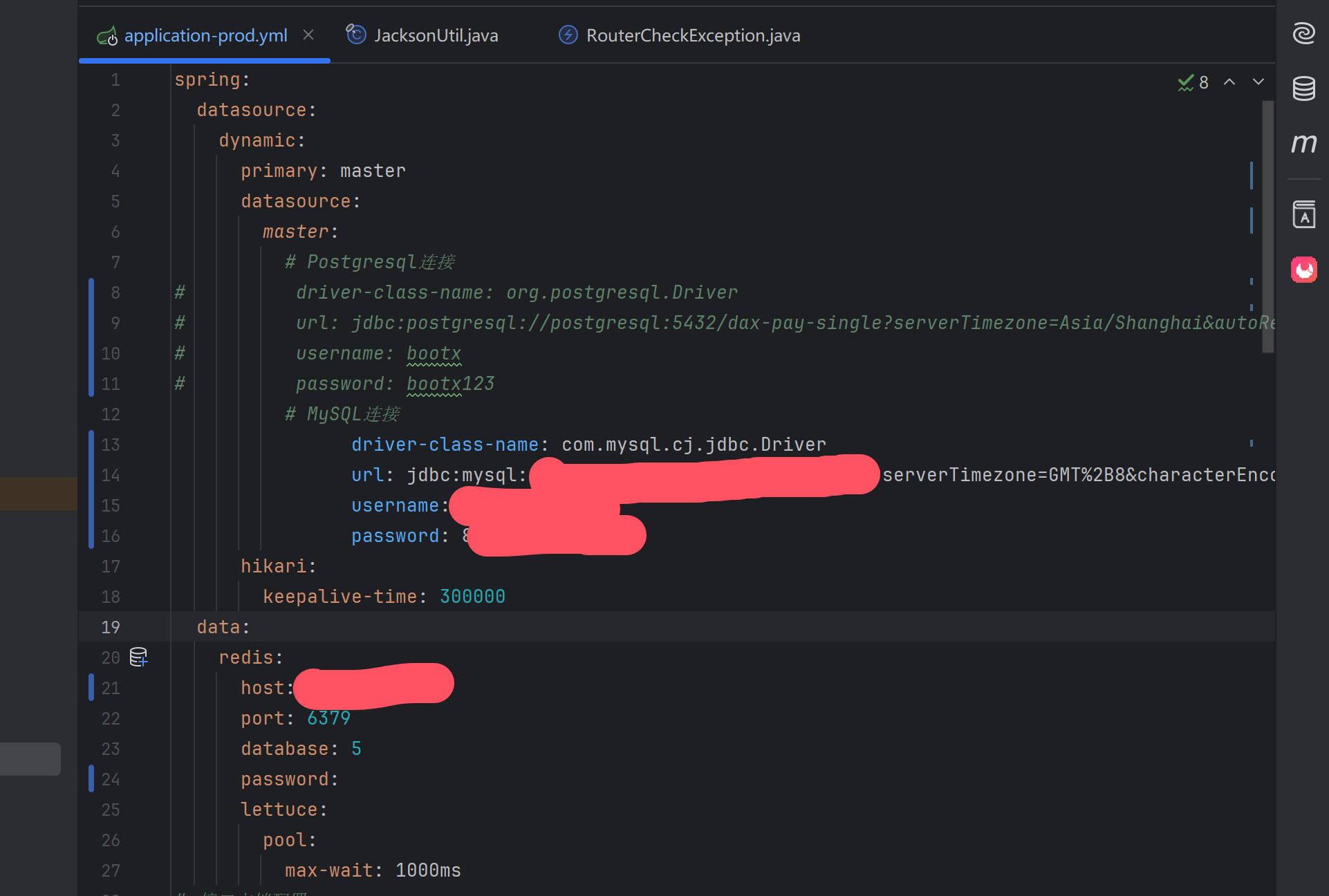Viewport: 1329px width, 896px height.
Task: Click the inspections checkmark widget showing 8
Action: pos(1193,82)
